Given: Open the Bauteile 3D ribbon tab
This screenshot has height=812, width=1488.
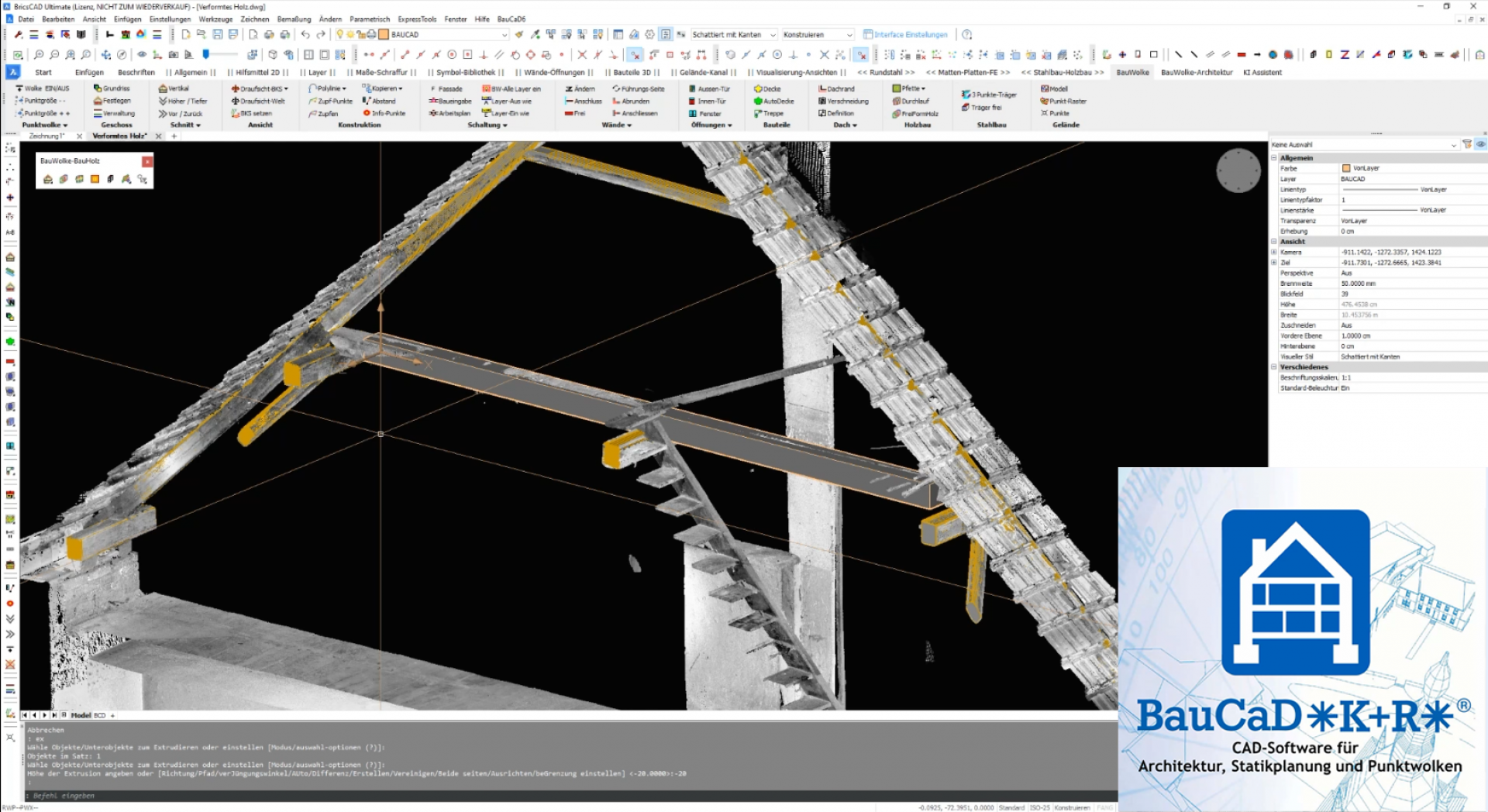Looking at the screenshot, I should coord(632,72).
